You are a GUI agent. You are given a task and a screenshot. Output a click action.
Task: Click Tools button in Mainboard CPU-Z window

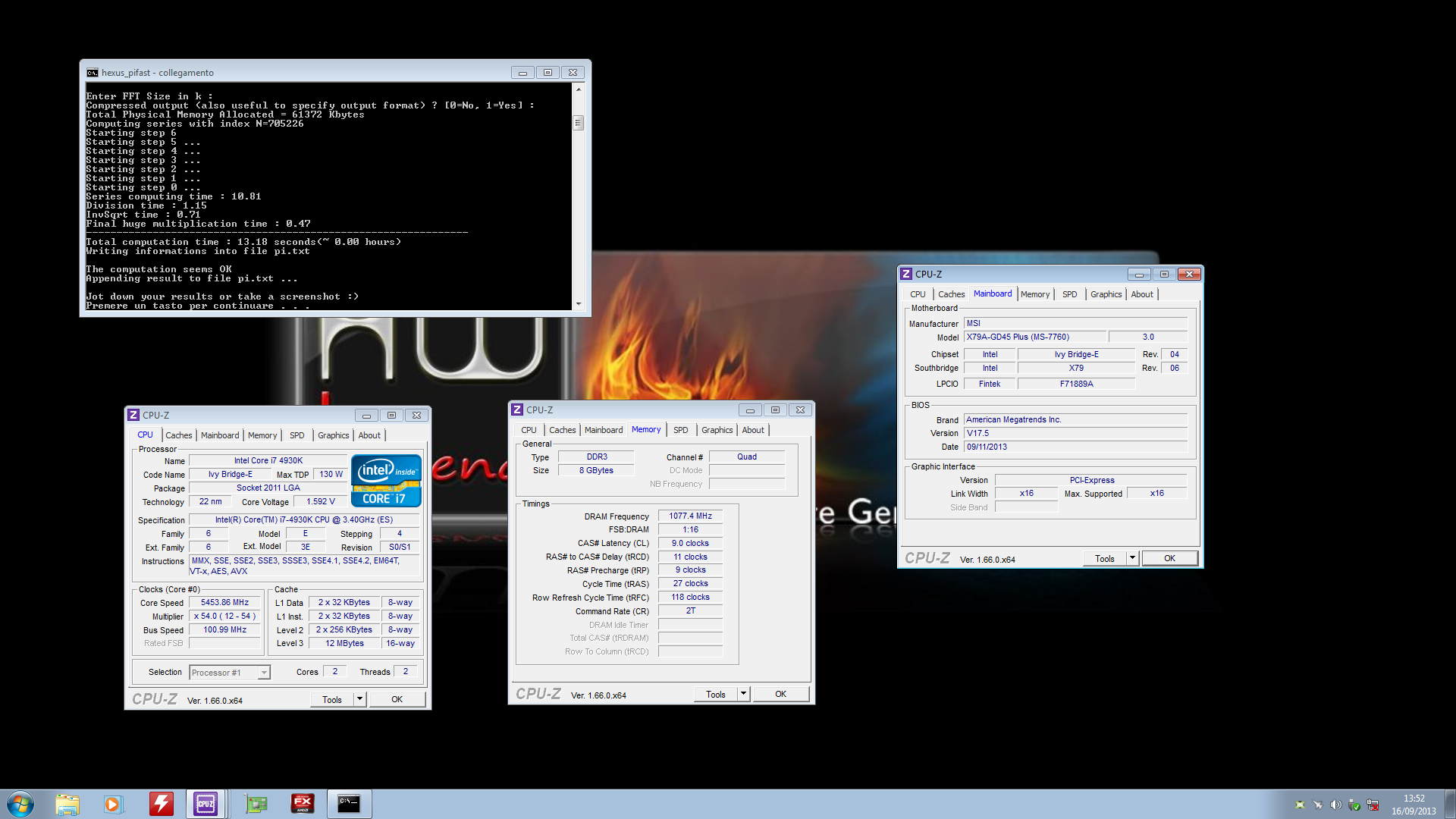pos(1105,558)
